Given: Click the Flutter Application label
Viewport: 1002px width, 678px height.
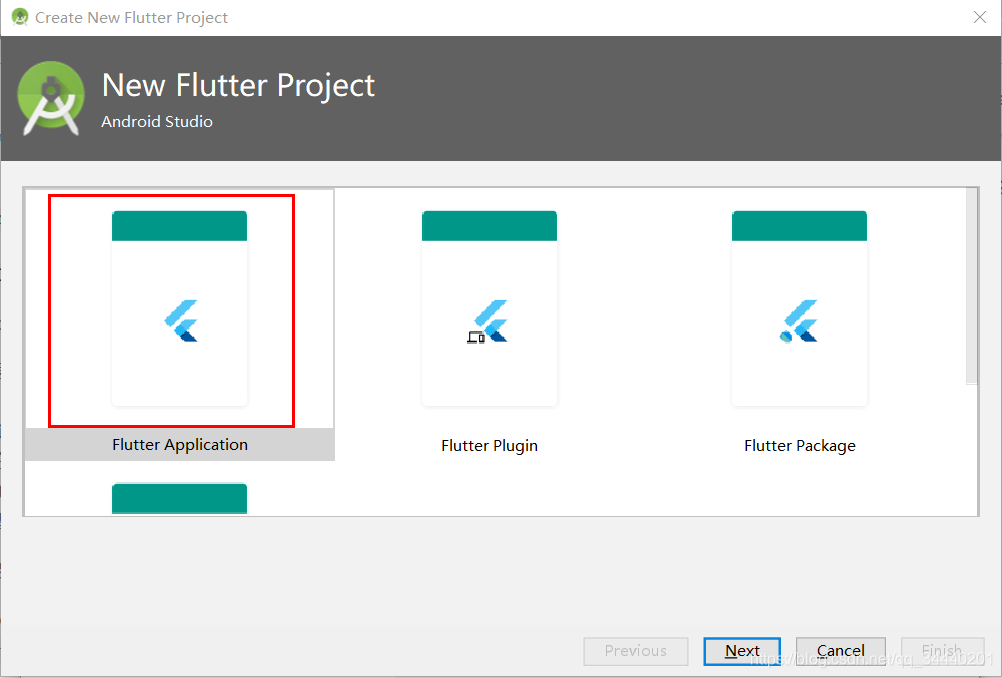Looking at the screenshot, I should [x=180, y=445].
